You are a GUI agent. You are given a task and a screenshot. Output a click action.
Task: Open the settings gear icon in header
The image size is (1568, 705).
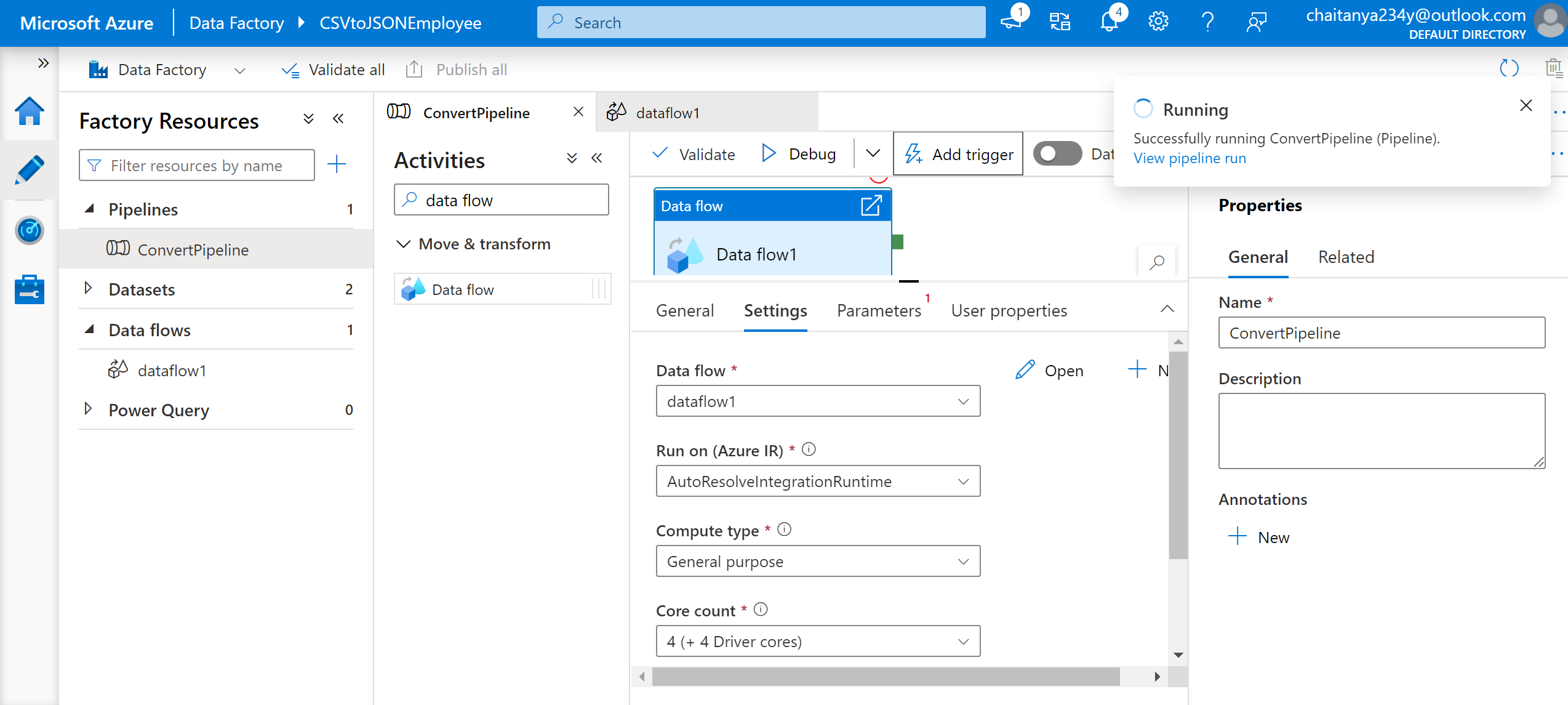1158,22
